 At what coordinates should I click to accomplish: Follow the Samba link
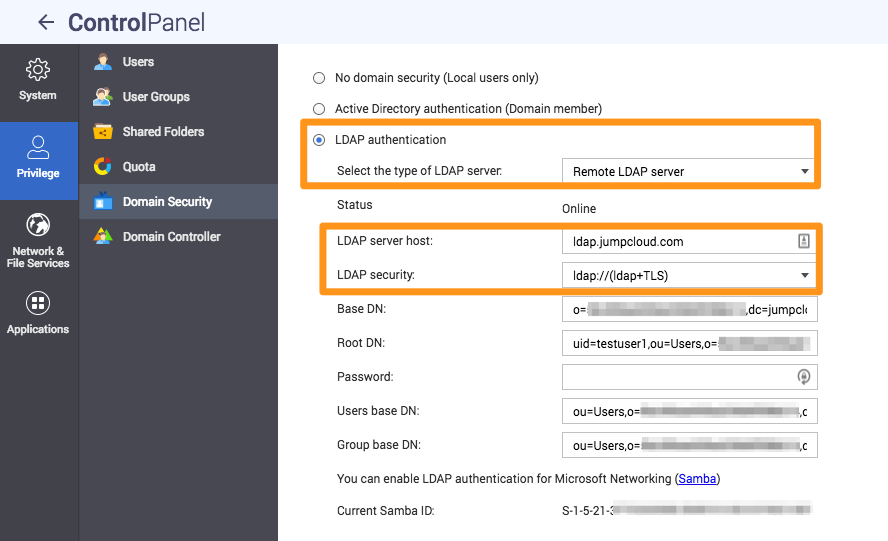(697, 479)
